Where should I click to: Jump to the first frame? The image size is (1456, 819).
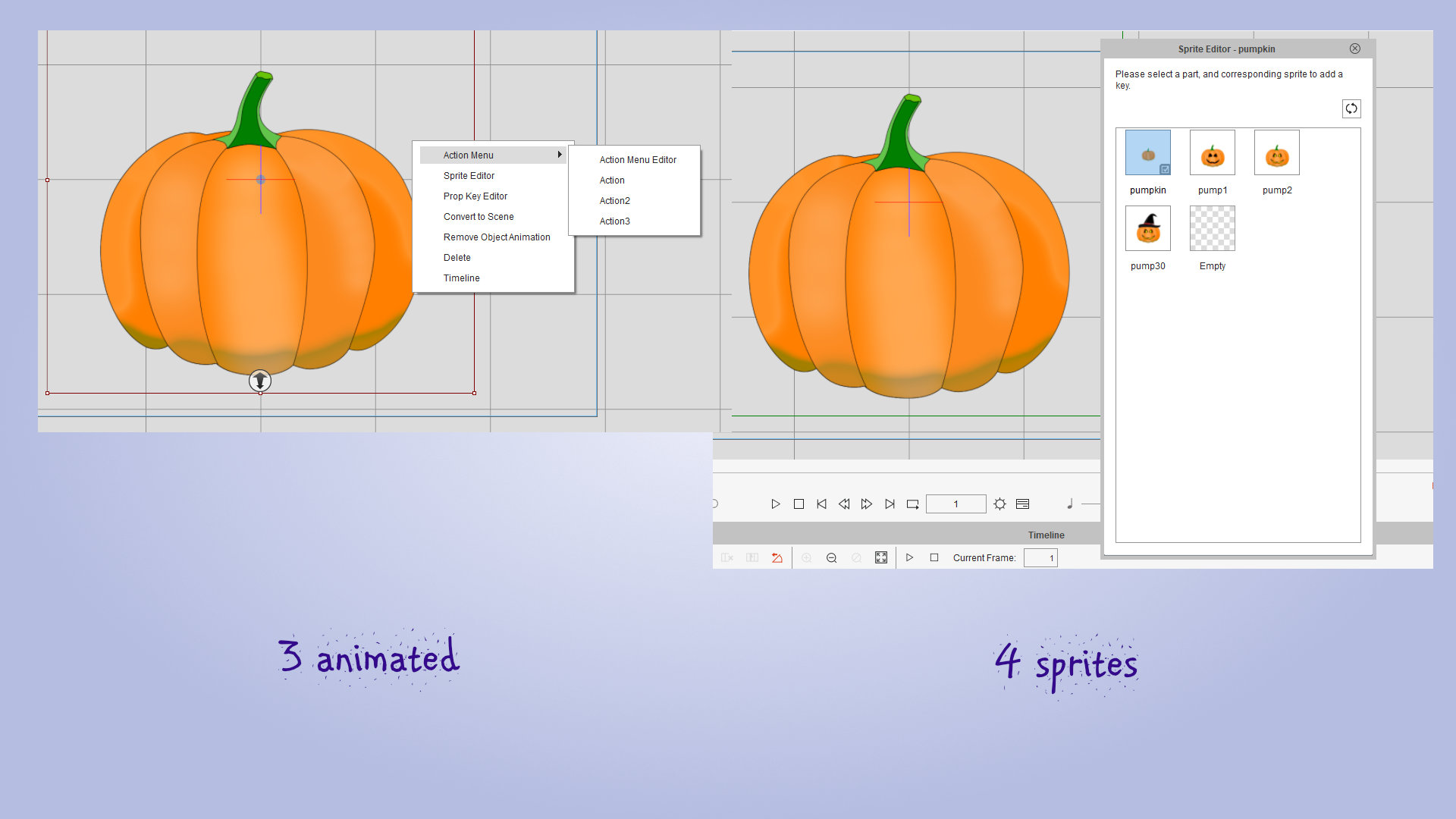coord(821,504)
